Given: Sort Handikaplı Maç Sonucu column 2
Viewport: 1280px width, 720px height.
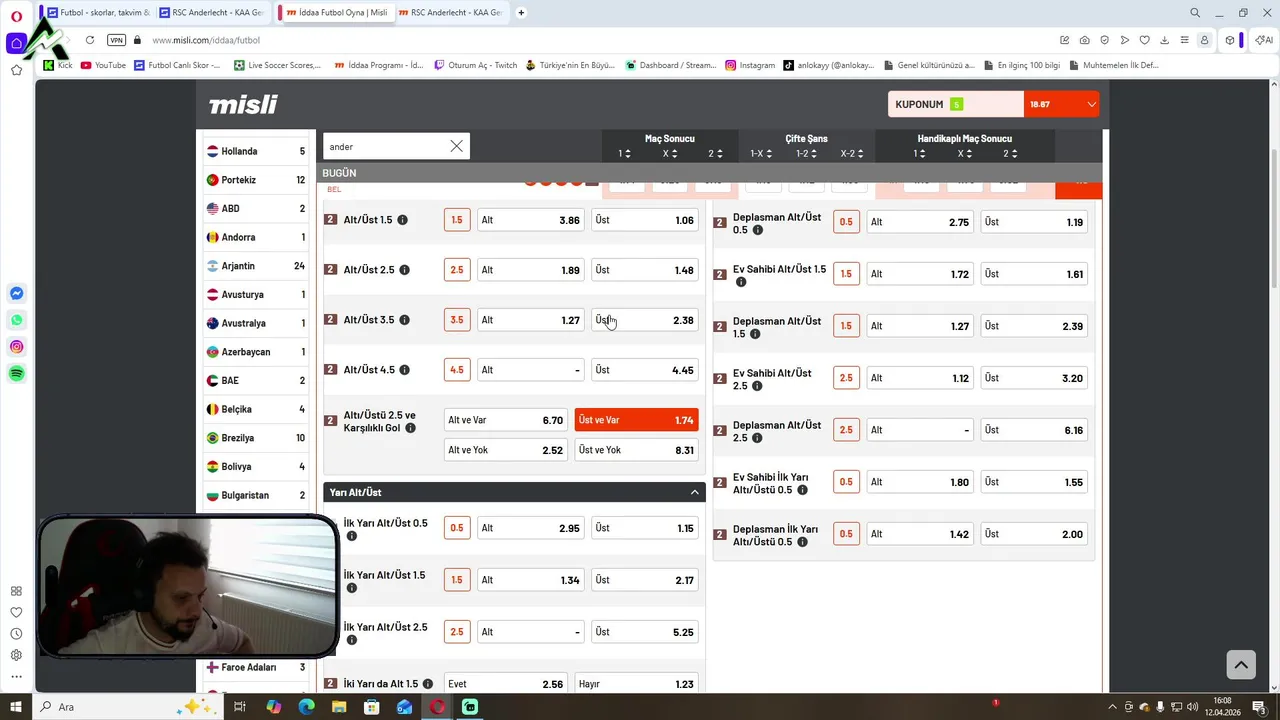Looking at the screenshot, I should (1009, 154).
